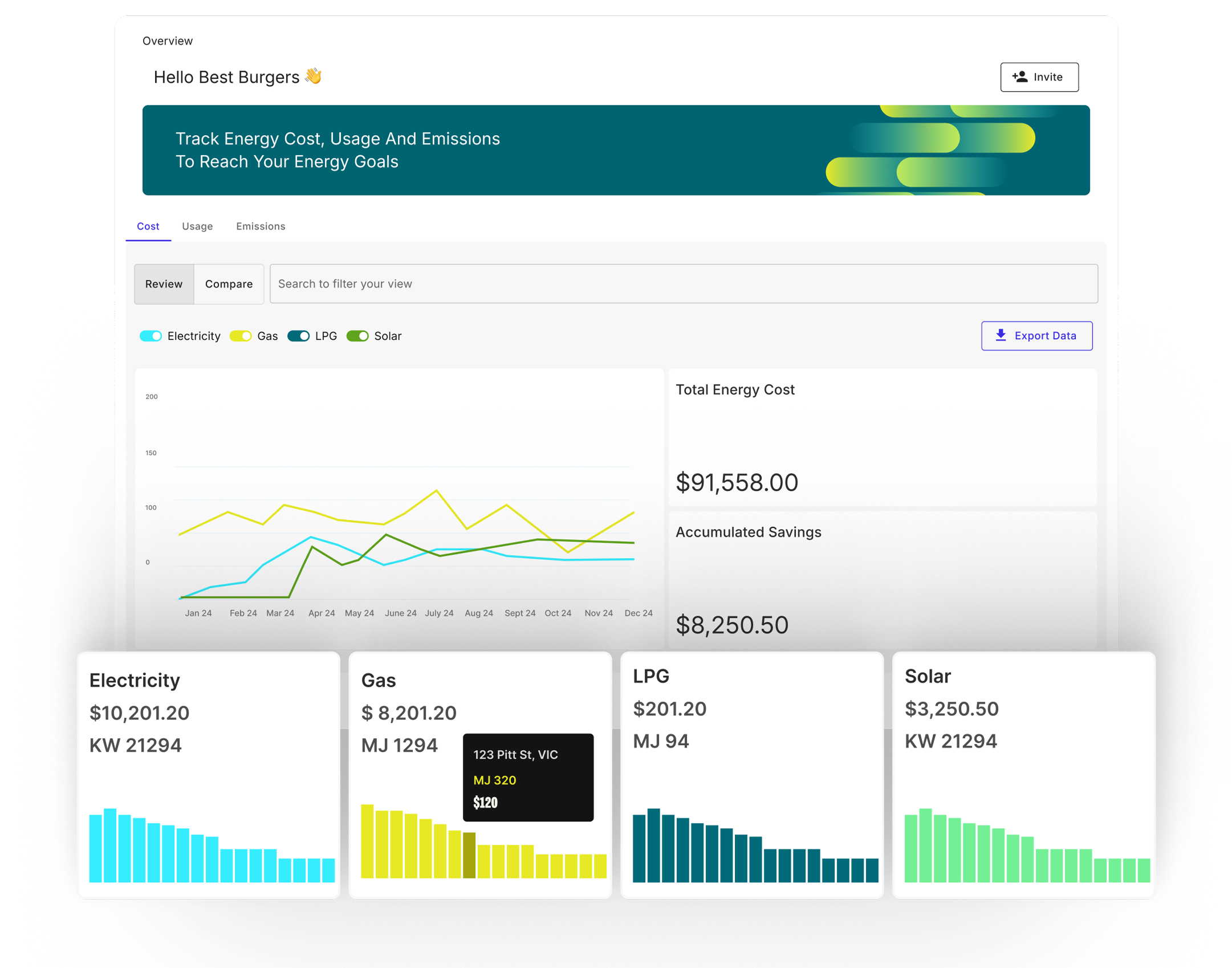Click the Overview breadcrumb text
The width and height of the screenshot is (1232, 968).
[x=168, y=41]
